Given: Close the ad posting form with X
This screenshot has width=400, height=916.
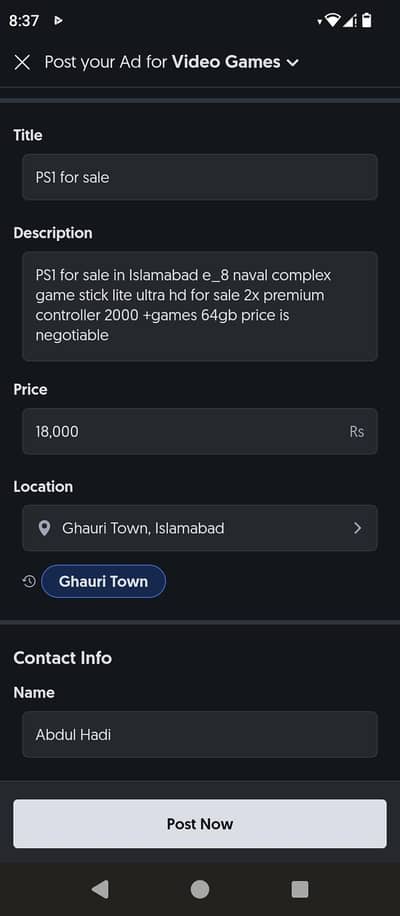Looking at the screenshot, I should 22,63.
